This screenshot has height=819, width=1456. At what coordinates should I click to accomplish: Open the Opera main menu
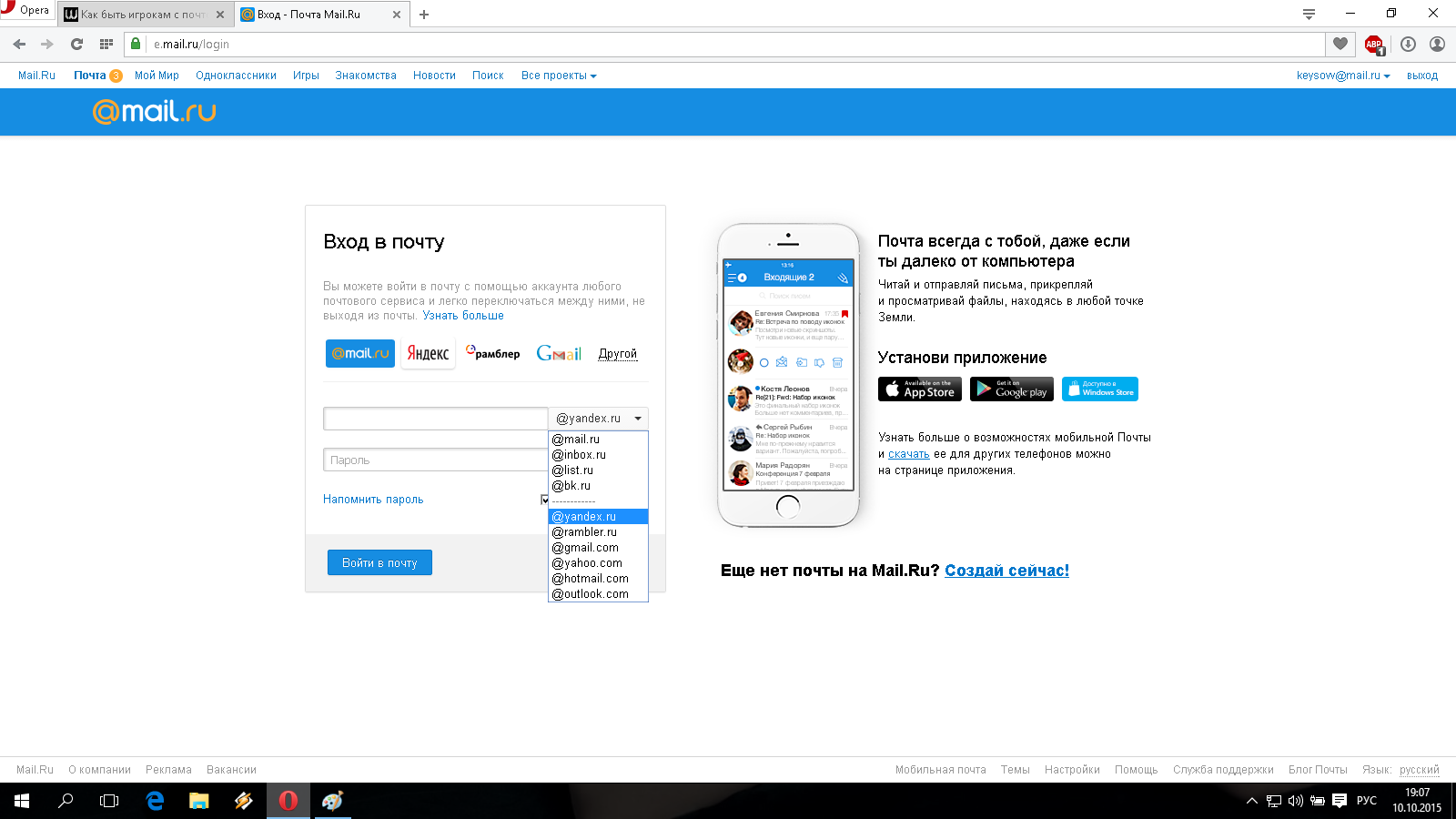pos(25,10)
